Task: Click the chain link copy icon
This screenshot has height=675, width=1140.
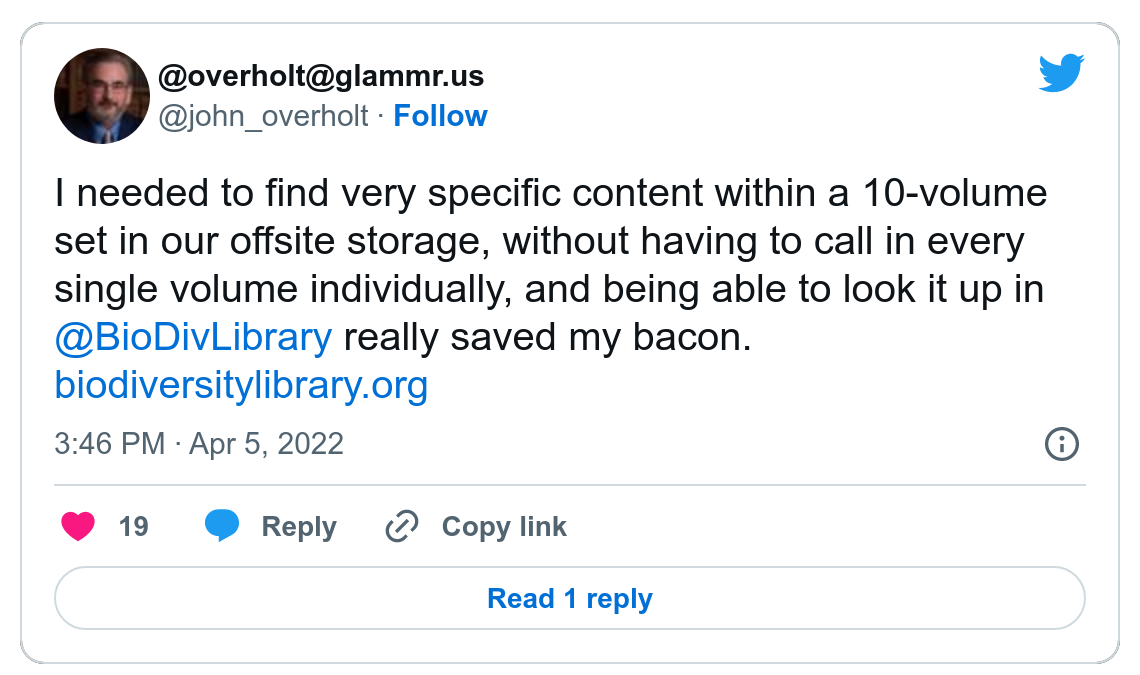Action: coord(401,526)
